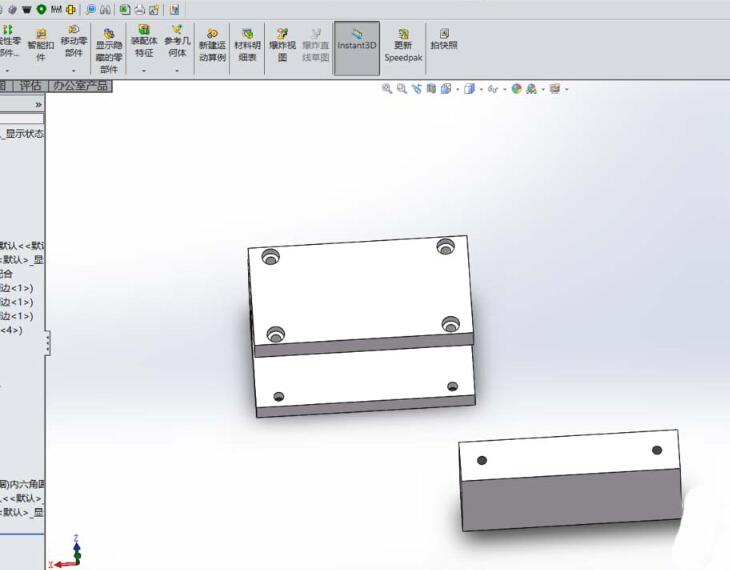Screen dimensions: 730x570
Task: Collapse the feature tree panel with » button
Action: [39, 104]
